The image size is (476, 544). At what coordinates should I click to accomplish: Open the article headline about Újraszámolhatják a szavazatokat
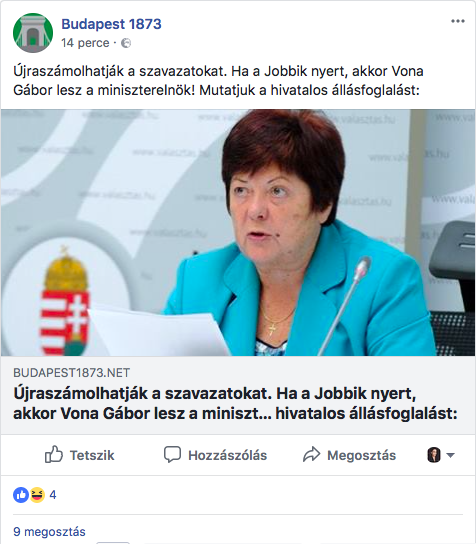[x=235, y=403]
